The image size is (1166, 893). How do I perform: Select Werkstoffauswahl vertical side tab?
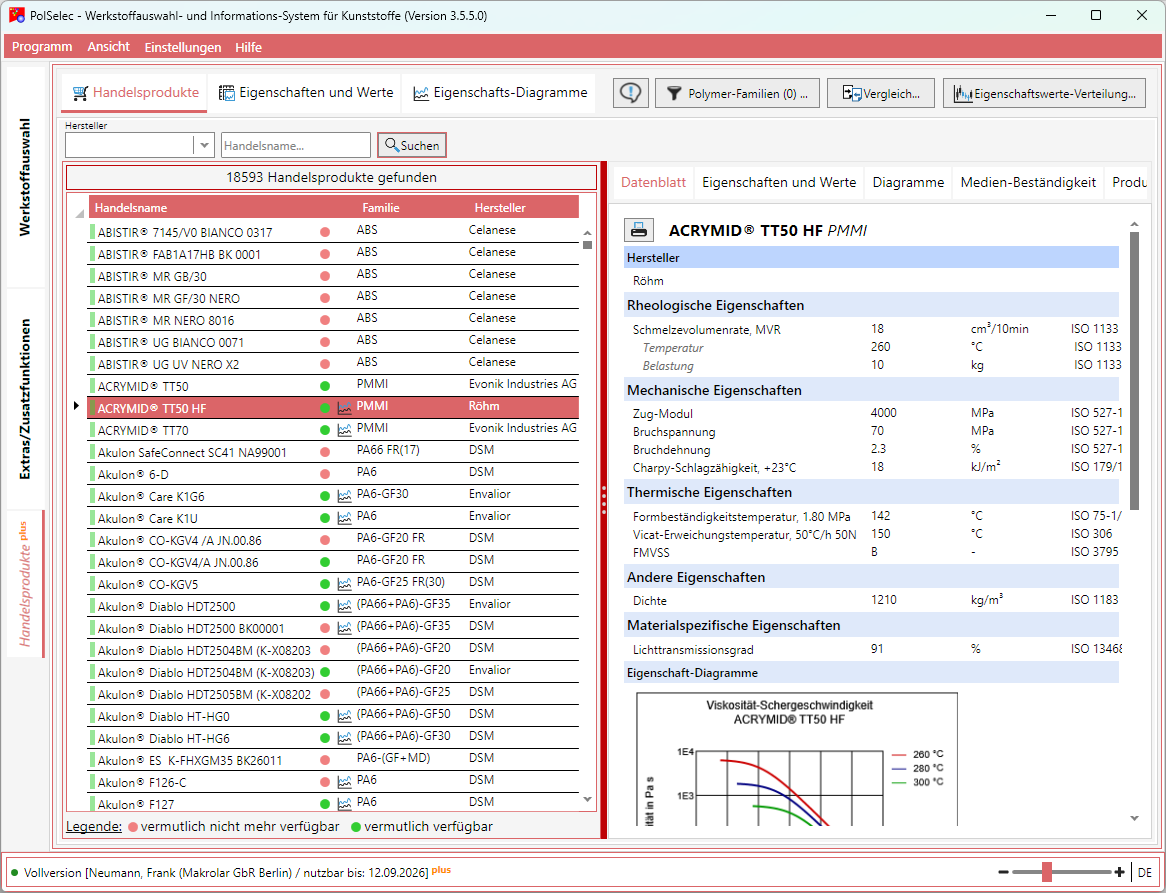26,177
